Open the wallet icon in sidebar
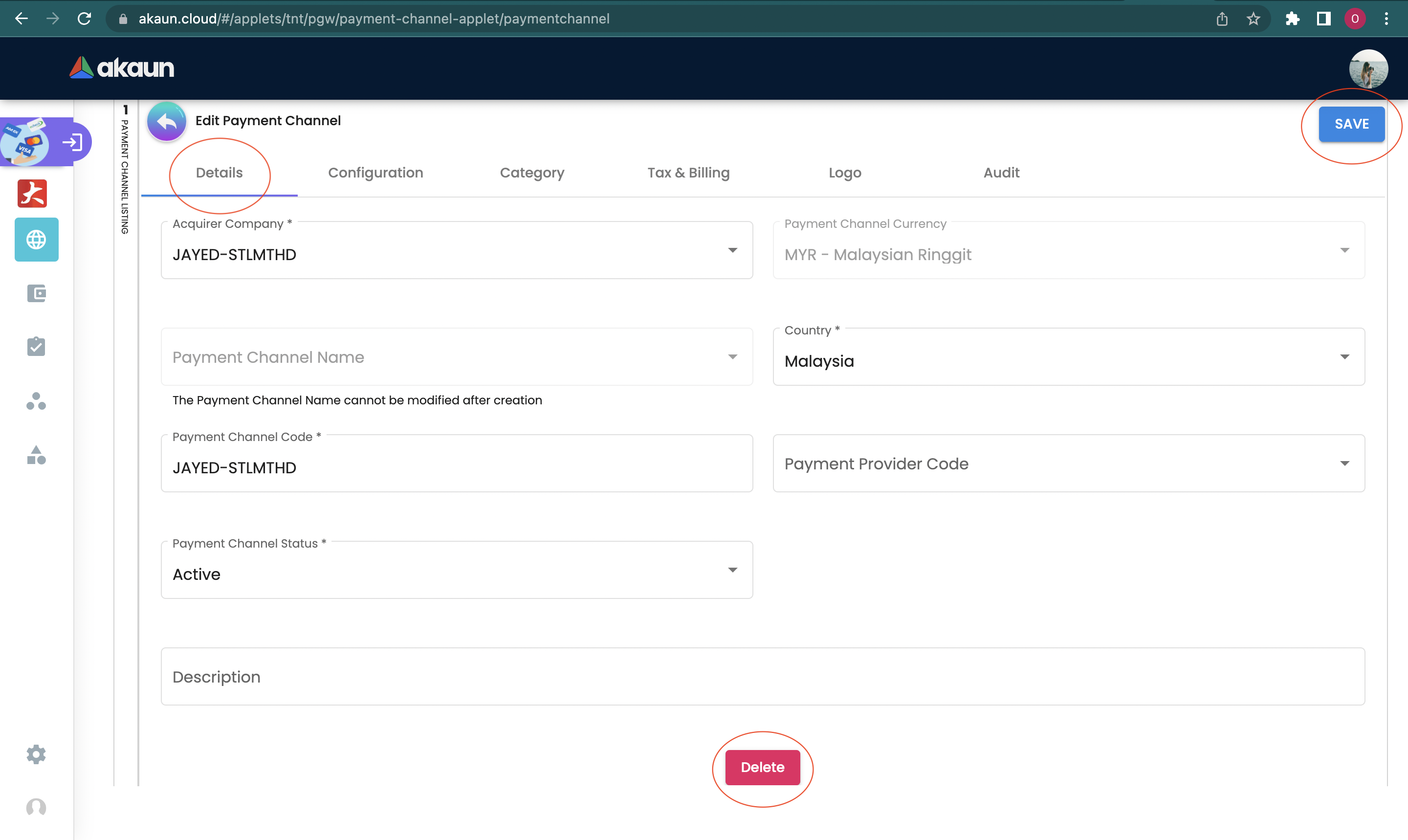This screenshot has width=1408, height=840. [36, 293]
